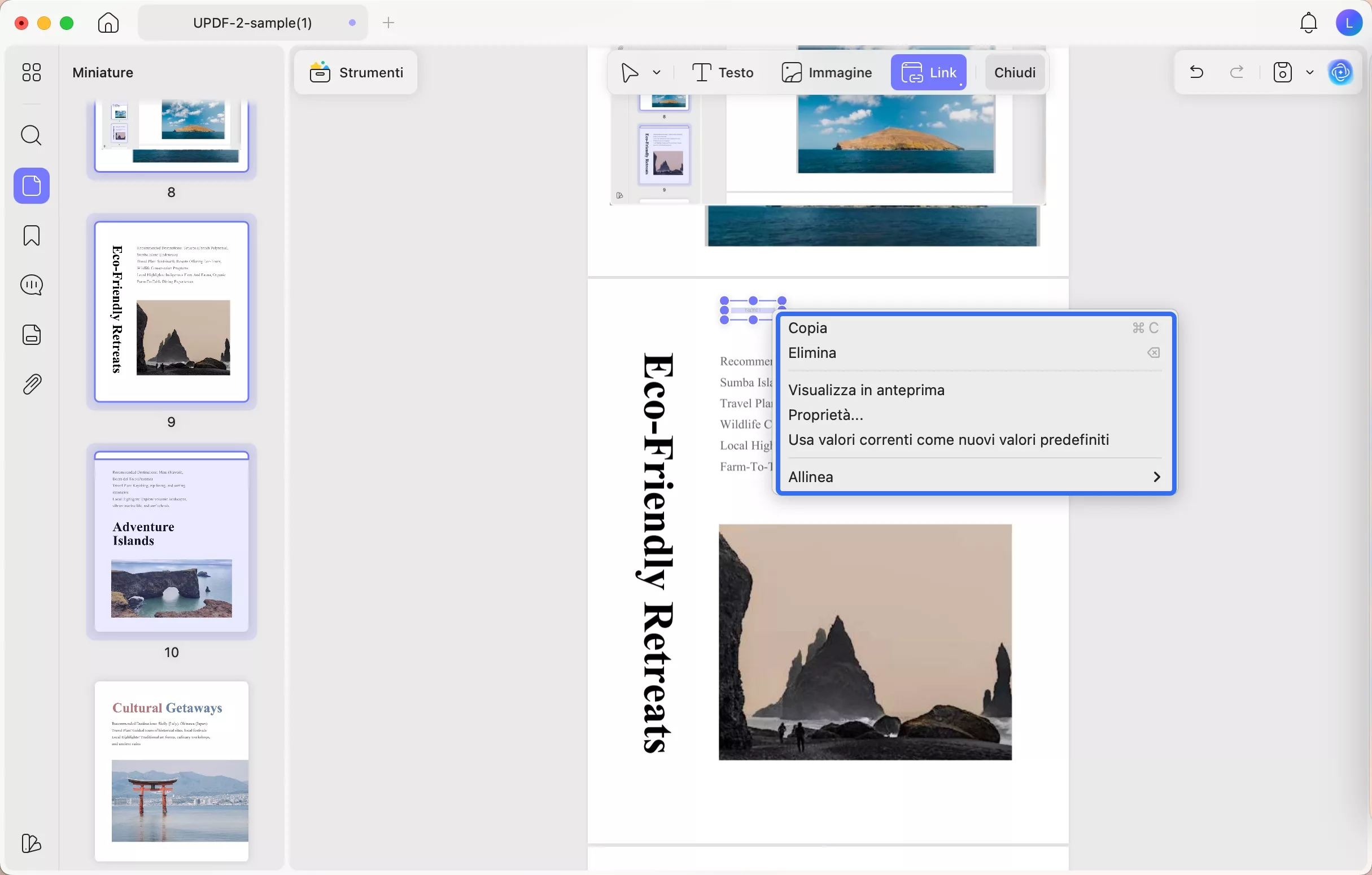Open the comments panel icon
Viewport: 1372px width, 875px height.
[x=32, y=285]
